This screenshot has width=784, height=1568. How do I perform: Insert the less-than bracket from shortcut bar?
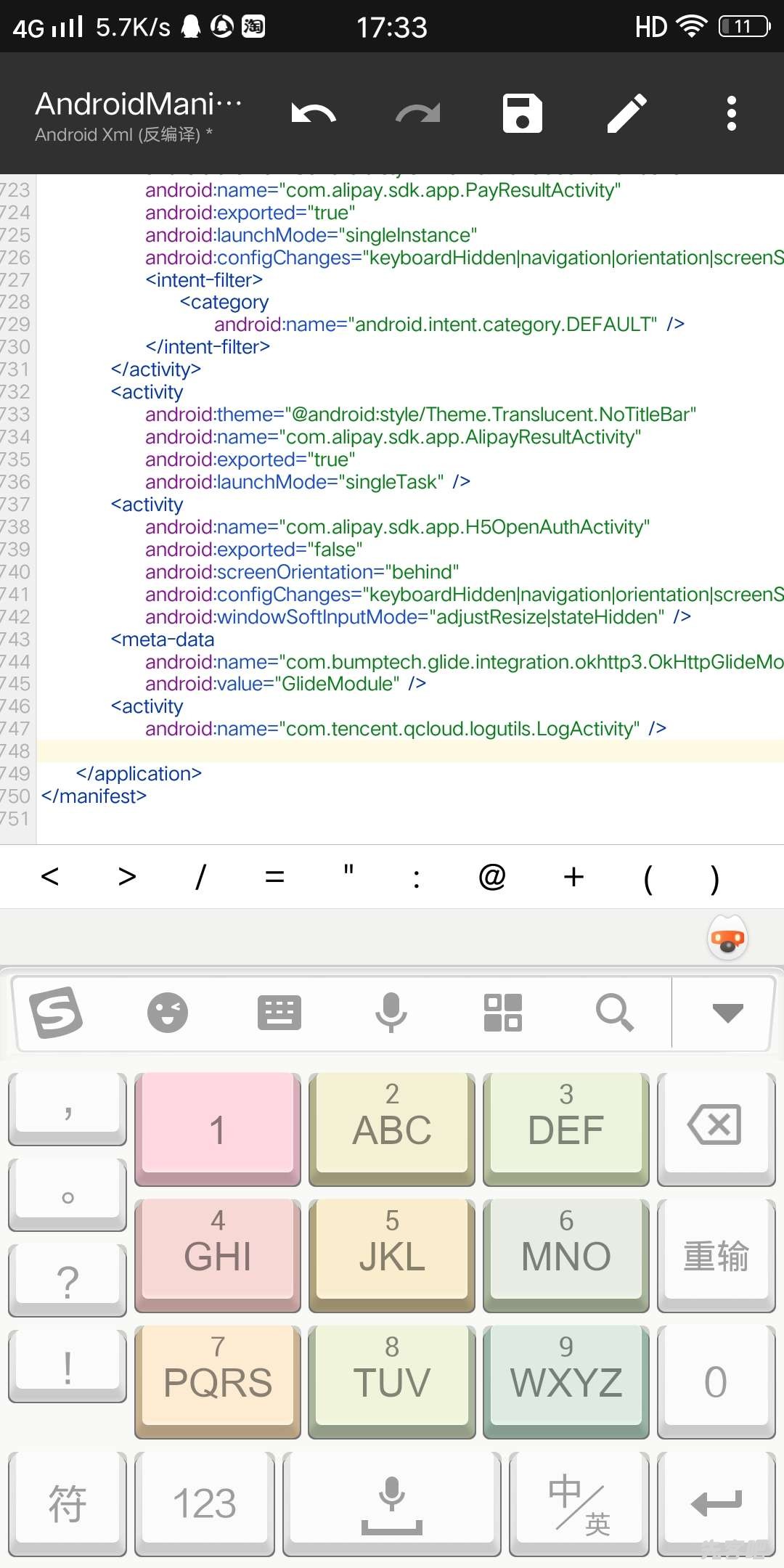point(50,877)
